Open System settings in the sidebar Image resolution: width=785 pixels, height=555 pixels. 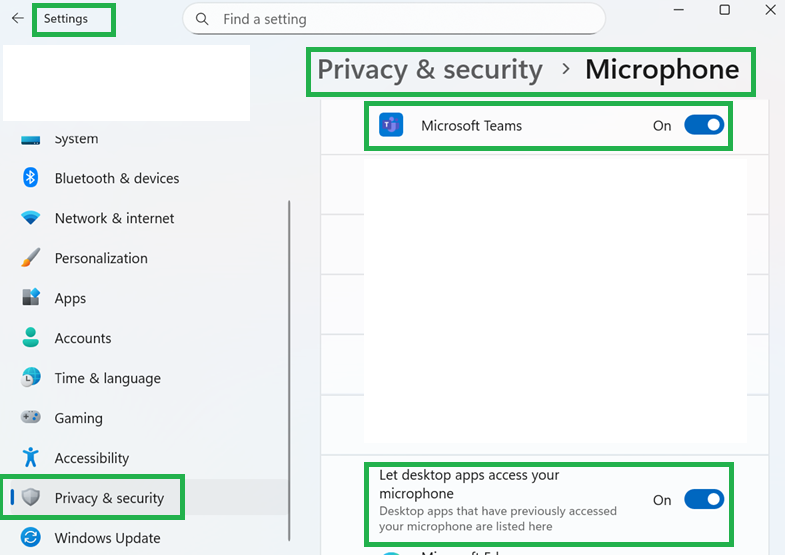coord(76,139)
